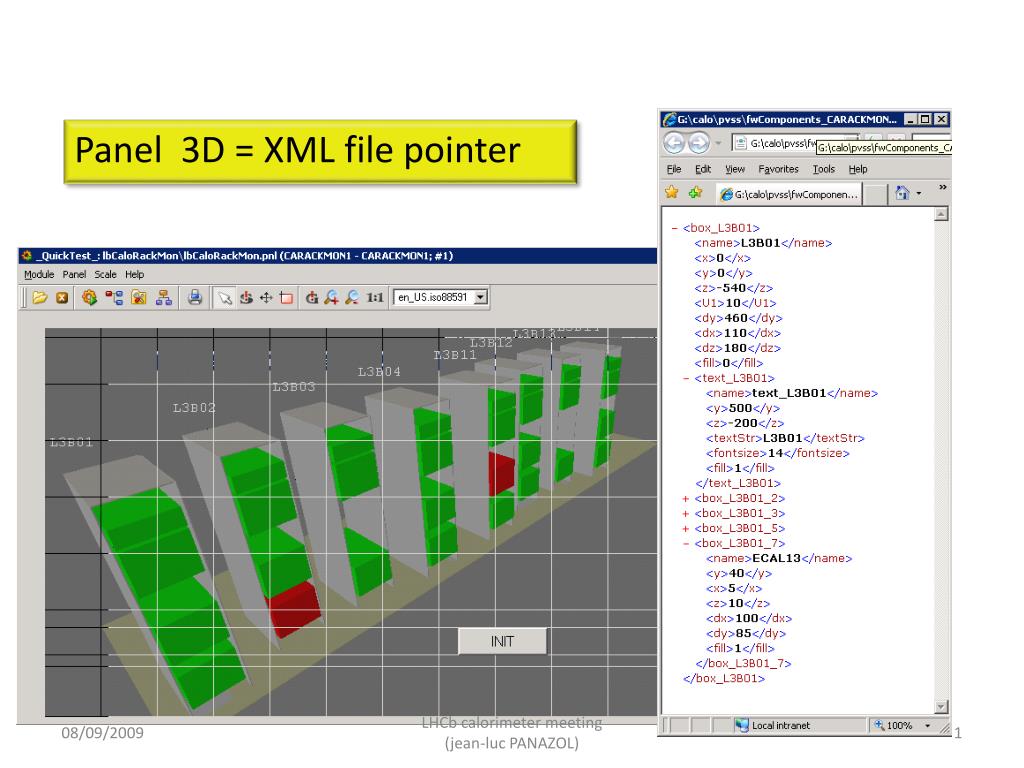This screenshot has width=1024, height=768.
Task: Open recent pages dropdown next to Forward button
Action: point(718,142)
